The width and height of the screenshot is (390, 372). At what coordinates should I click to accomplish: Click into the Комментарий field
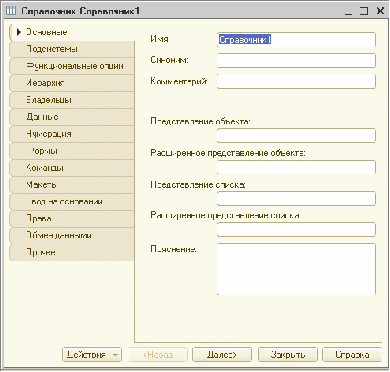[296, 81]
